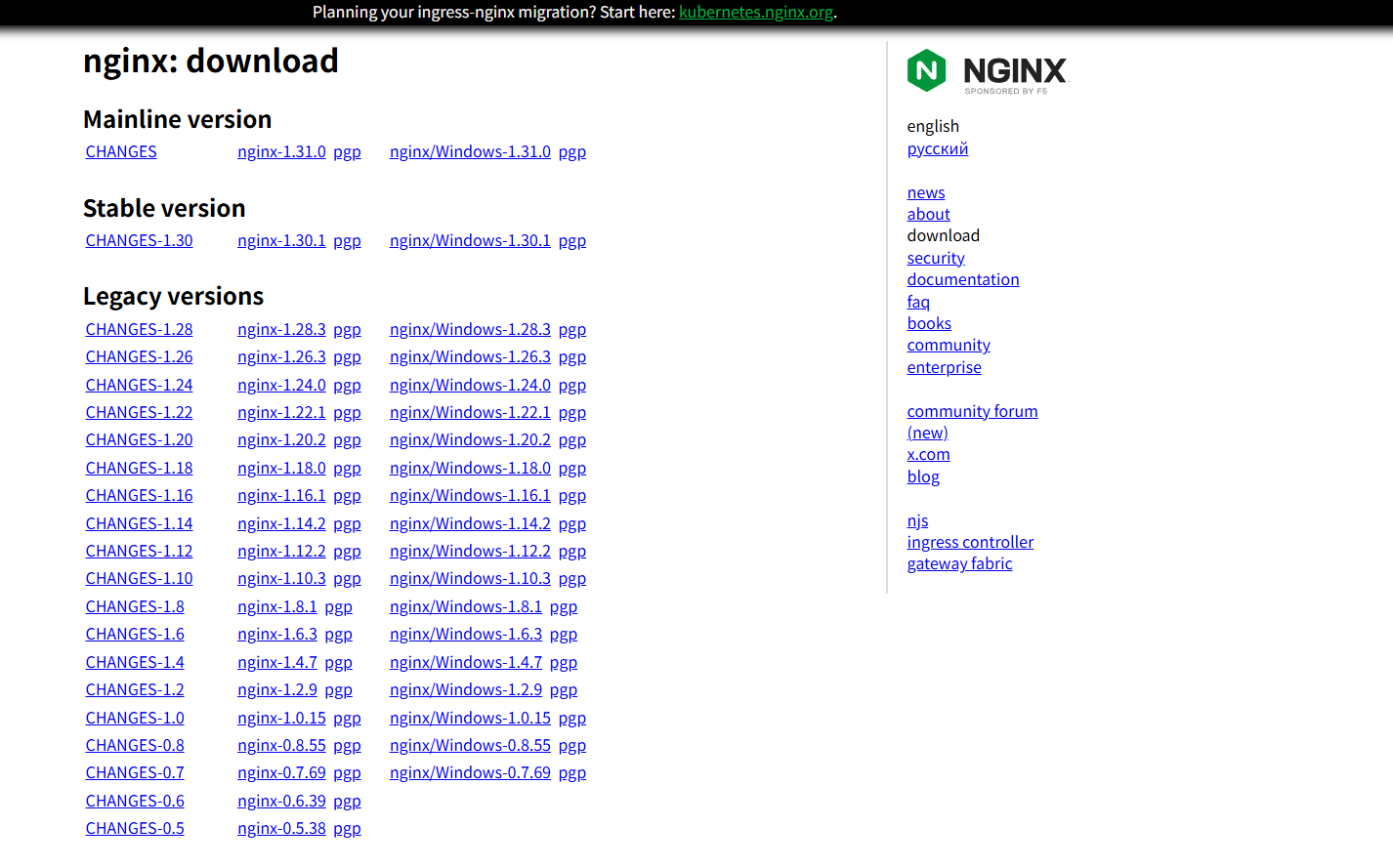
Task: Download nginx/Windows-1.8.1
Action: coord(466,606)
